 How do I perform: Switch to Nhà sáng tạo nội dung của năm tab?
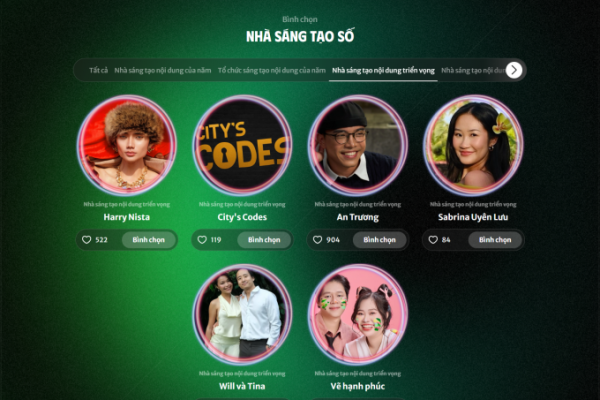(163, 70)
